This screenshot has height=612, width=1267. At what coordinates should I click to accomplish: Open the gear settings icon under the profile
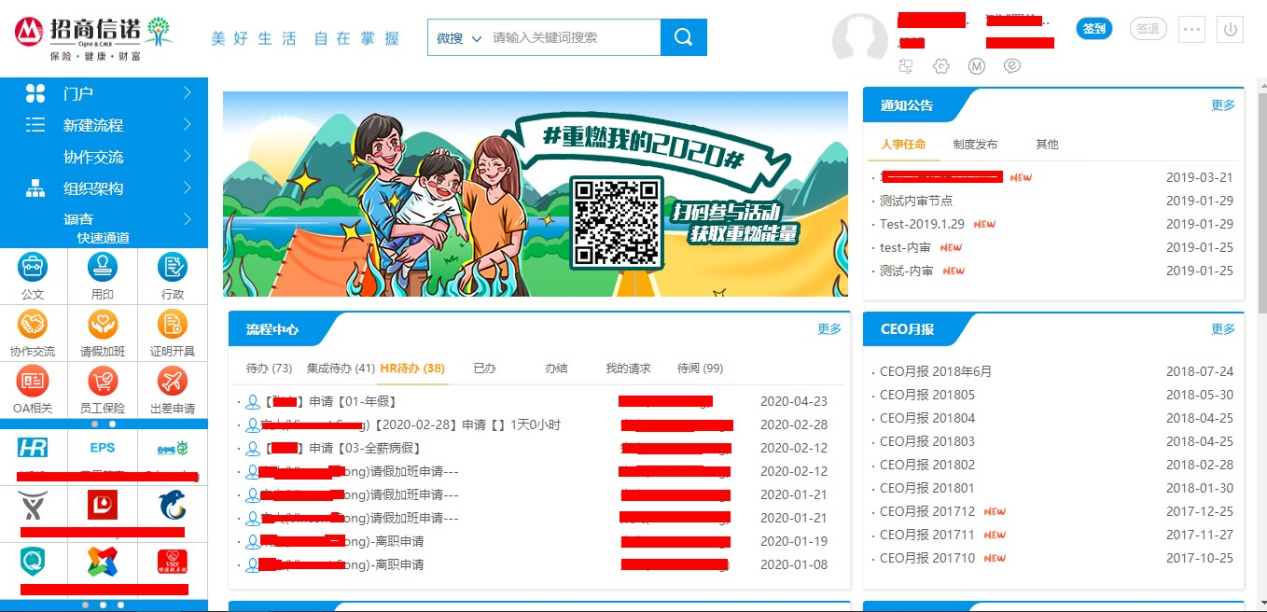coord(941,66)
